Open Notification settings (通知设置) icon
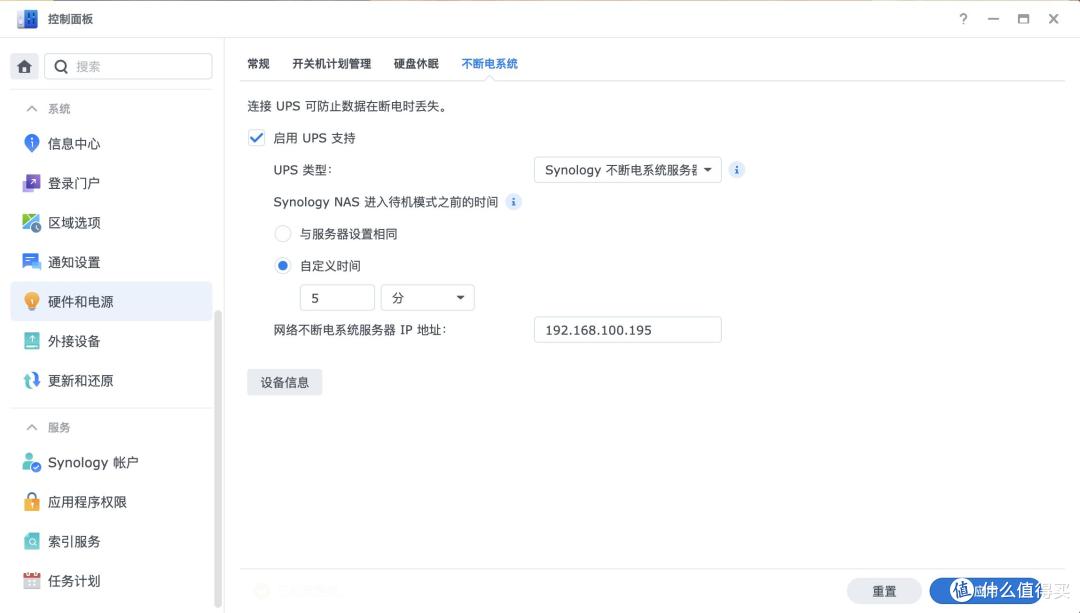 [x=32, y=262]
